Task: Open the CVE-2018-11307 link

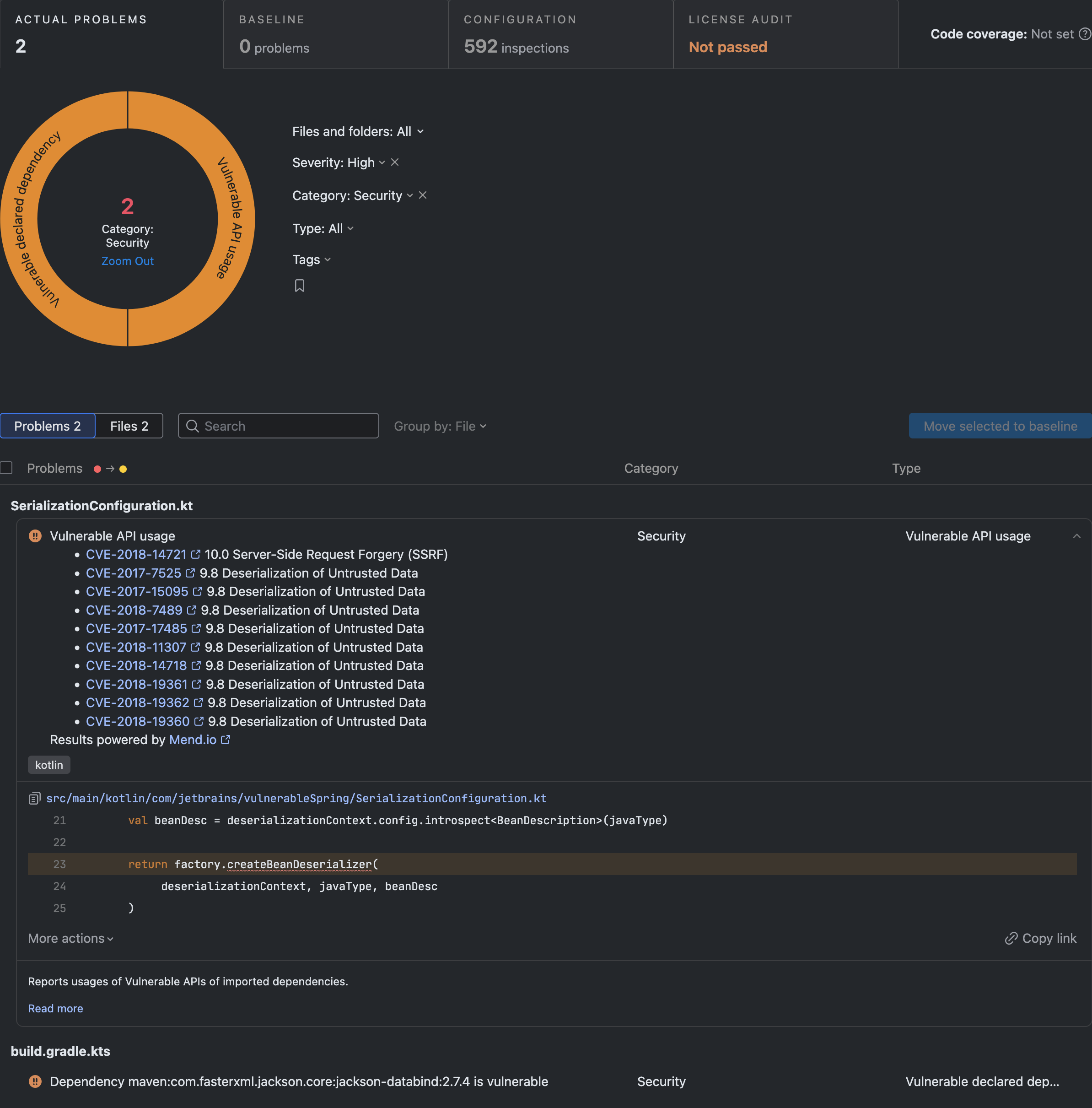Action: point(136,648)
